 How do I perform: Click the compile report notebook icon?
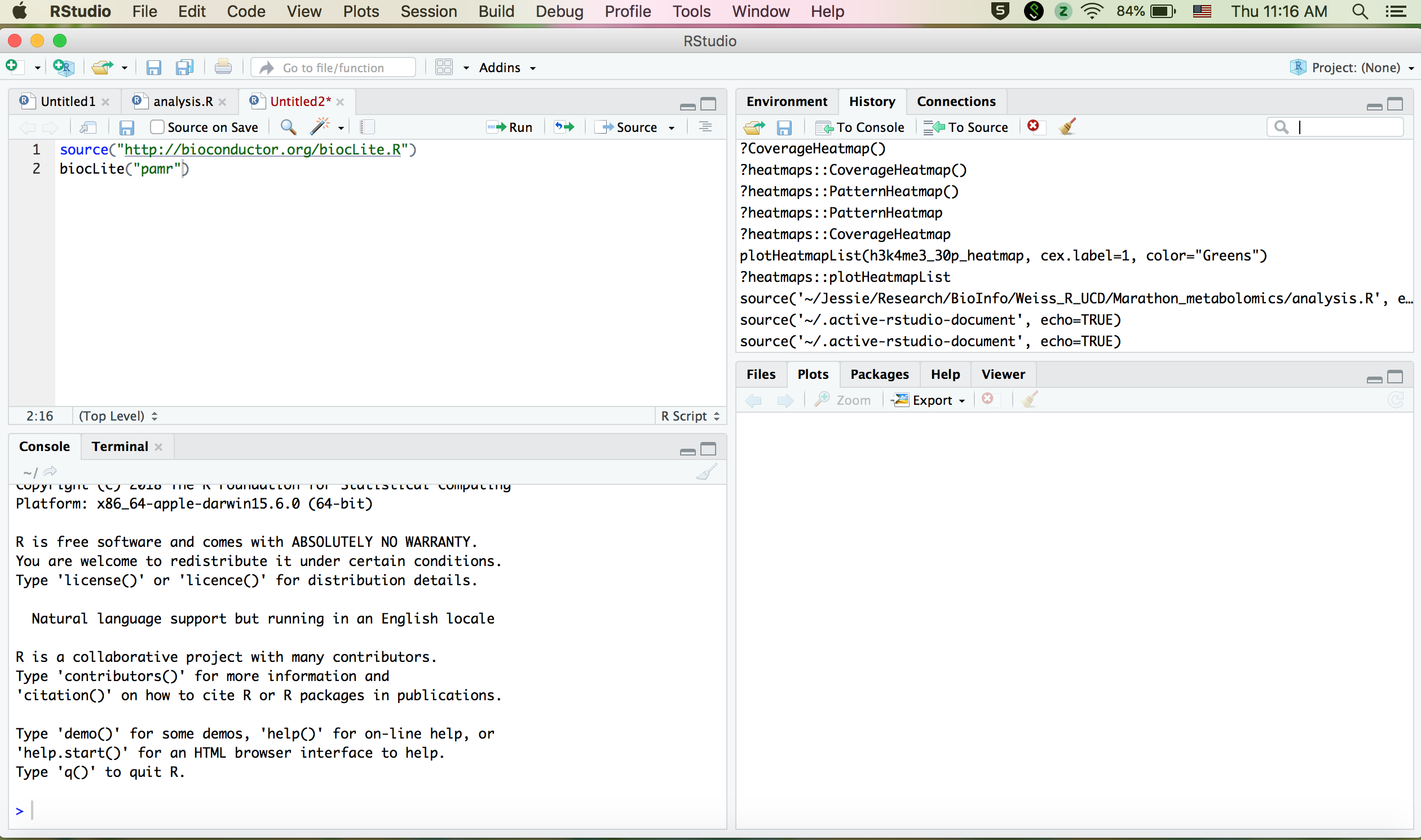(x=368, y=127)
